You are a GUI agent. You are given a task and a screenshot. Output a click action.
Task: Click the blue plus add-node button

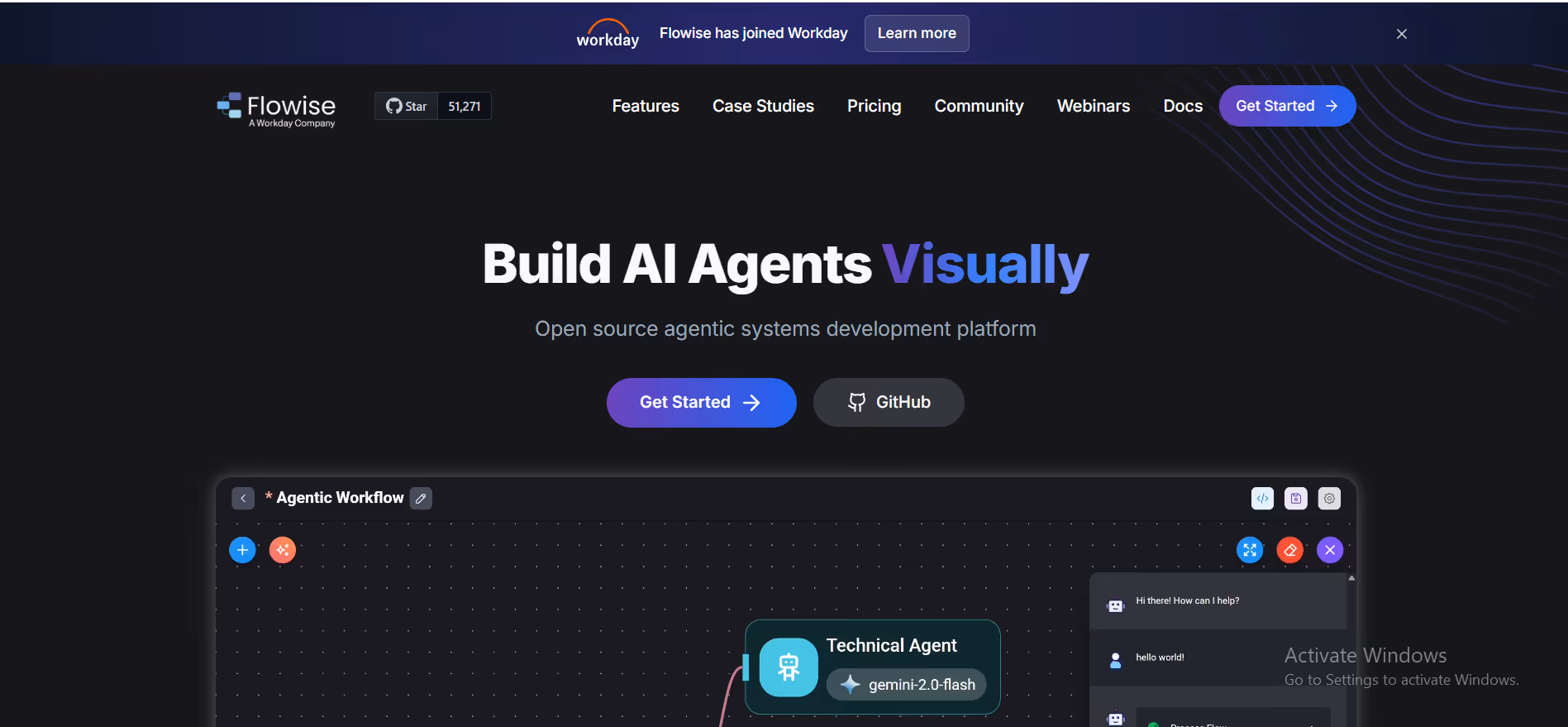click(242, 550)
